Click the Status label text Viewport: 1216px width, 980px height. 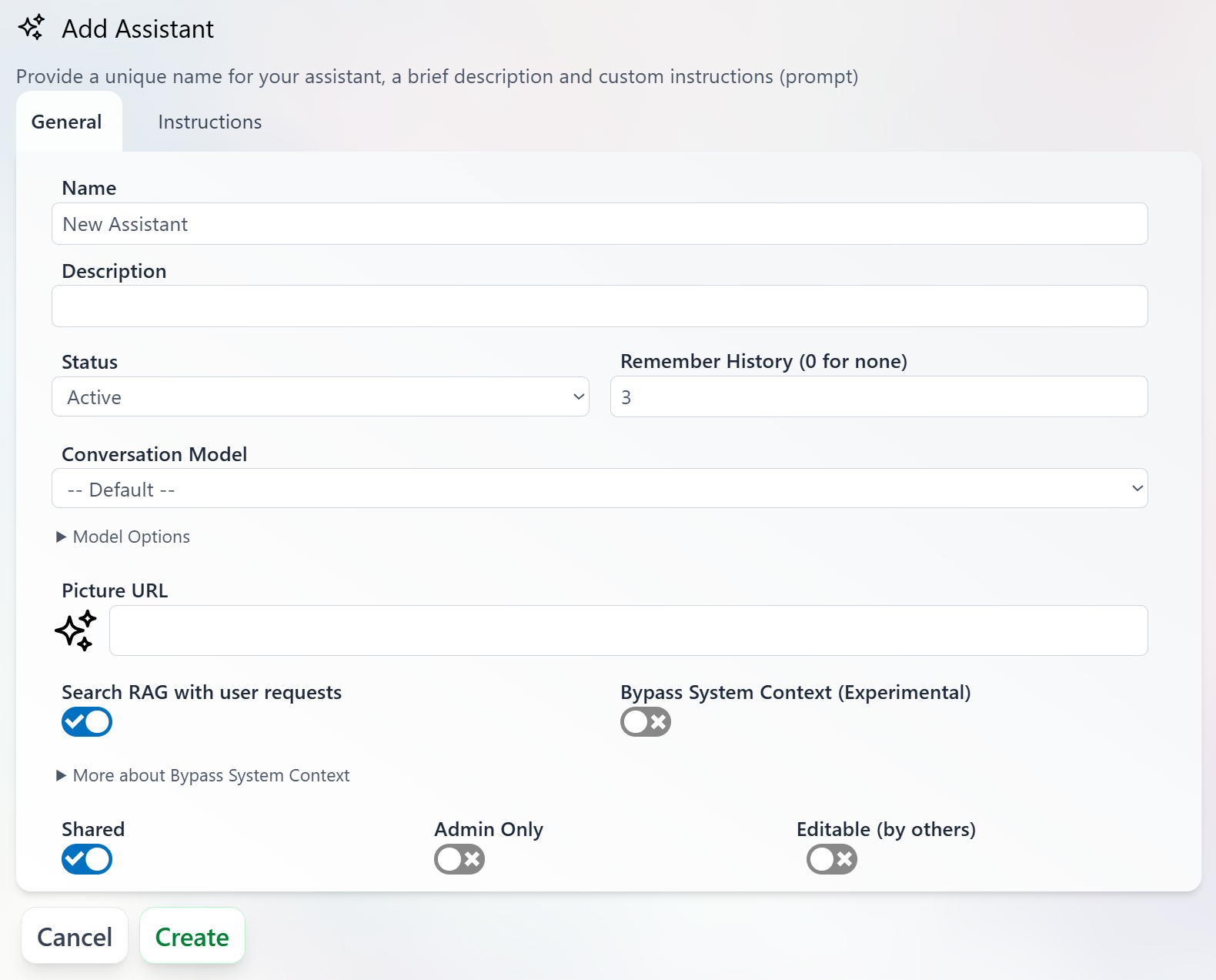point(90,363)
